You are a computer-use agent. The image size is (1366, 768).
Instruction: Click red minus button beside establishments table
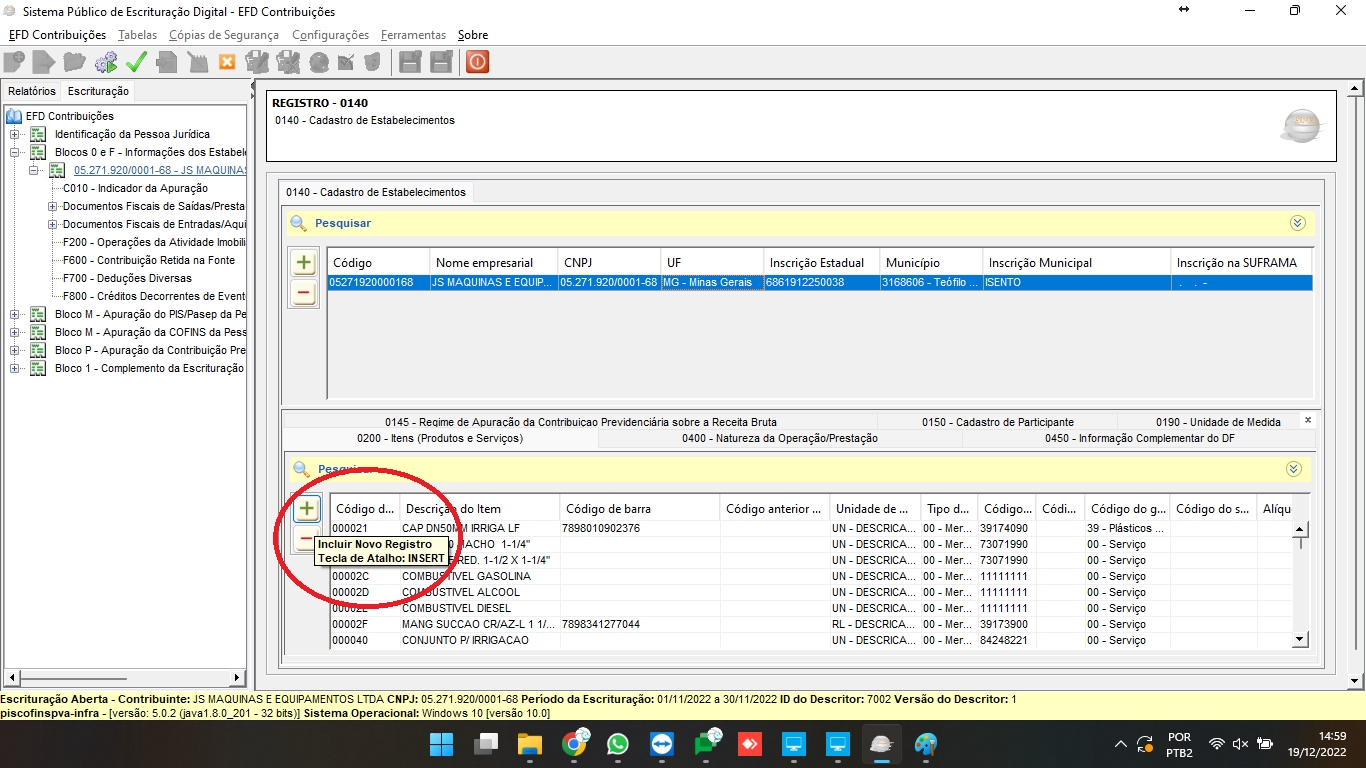point(303,294)
